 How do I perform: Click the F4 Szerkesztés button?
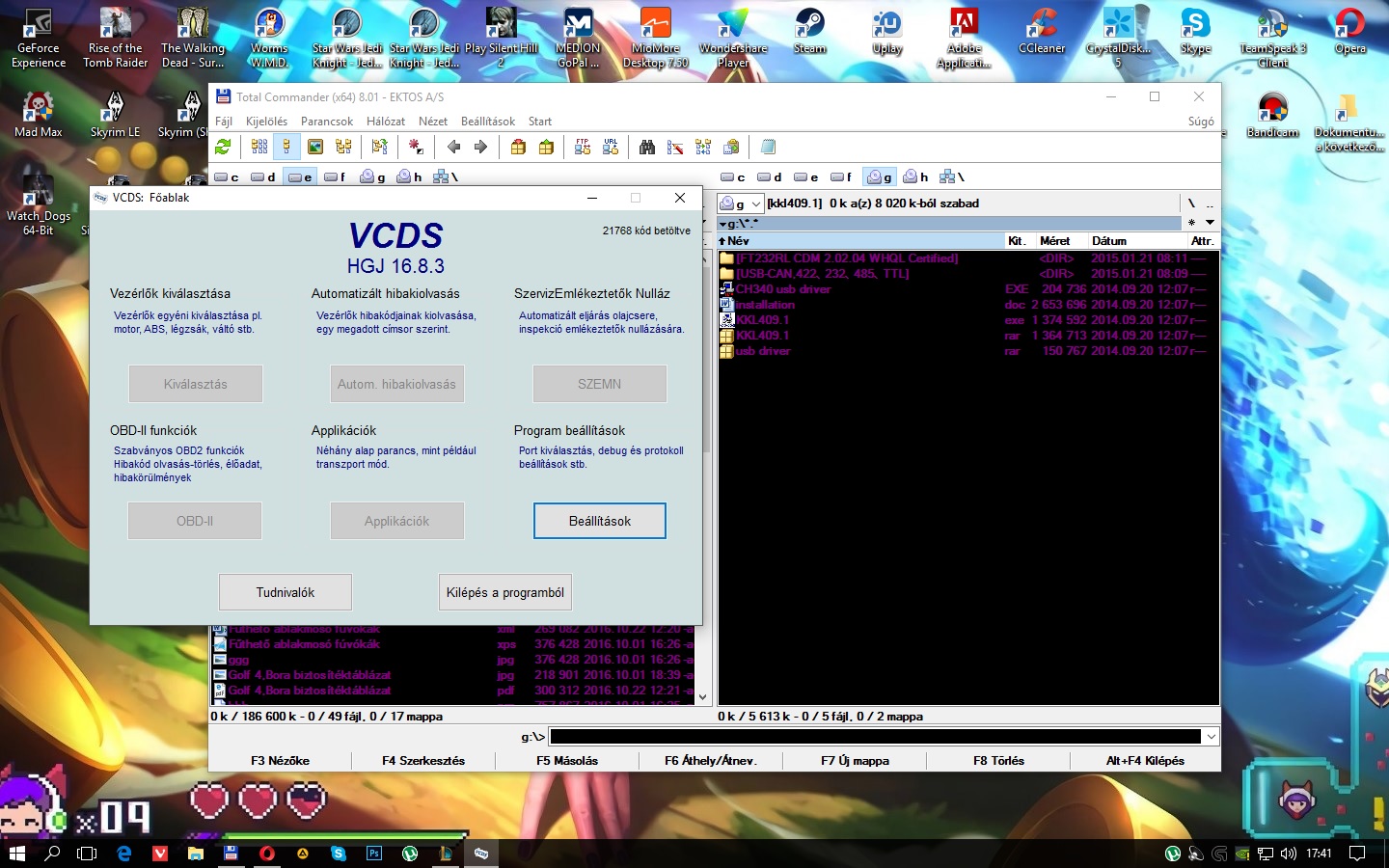(423, 760)
